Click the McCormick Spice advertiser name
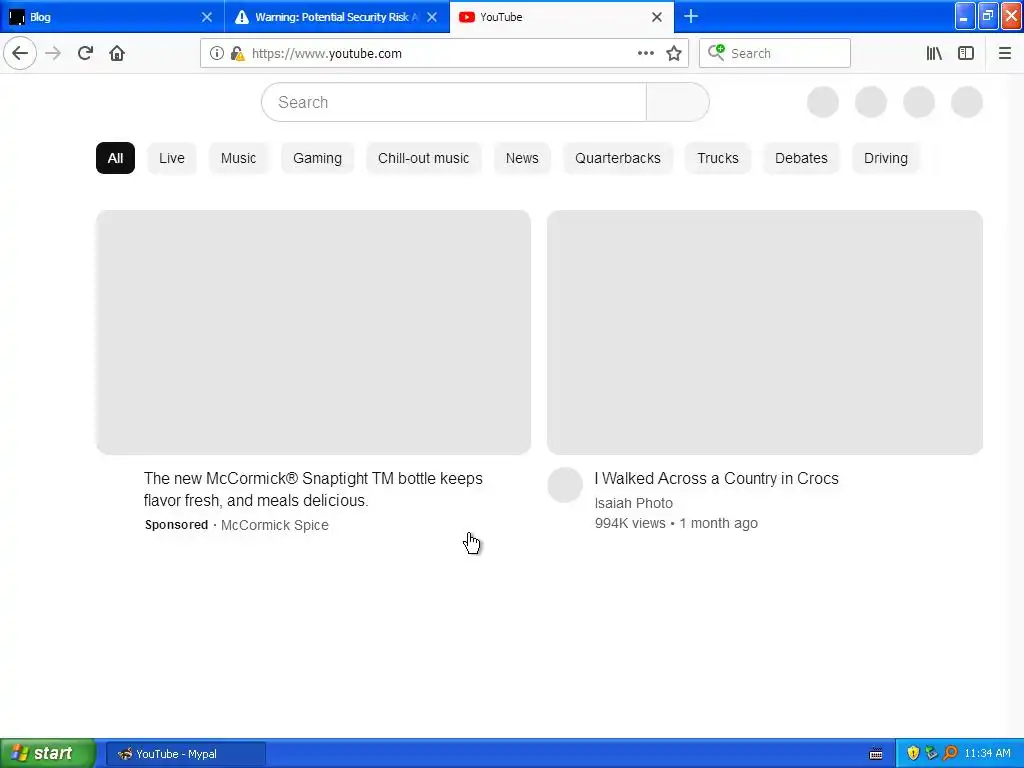1024x768 pixels. point(274,525)
